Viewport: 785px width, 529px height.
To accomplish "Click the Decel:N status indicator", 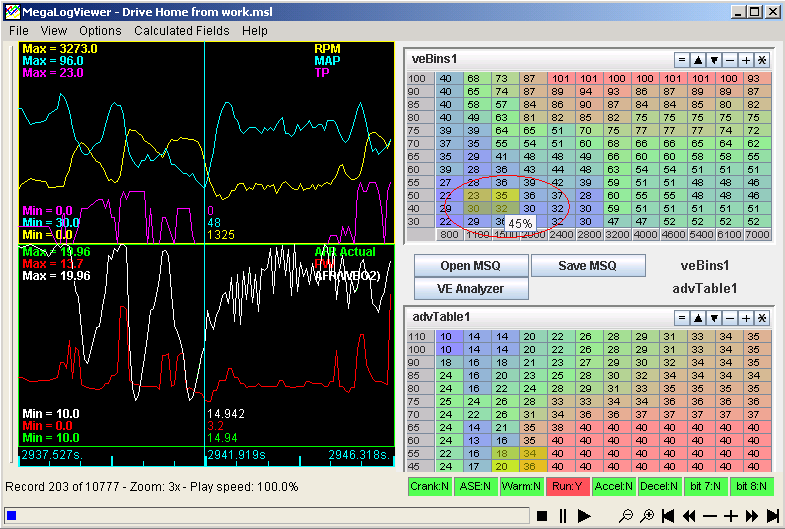I will 659,486.
